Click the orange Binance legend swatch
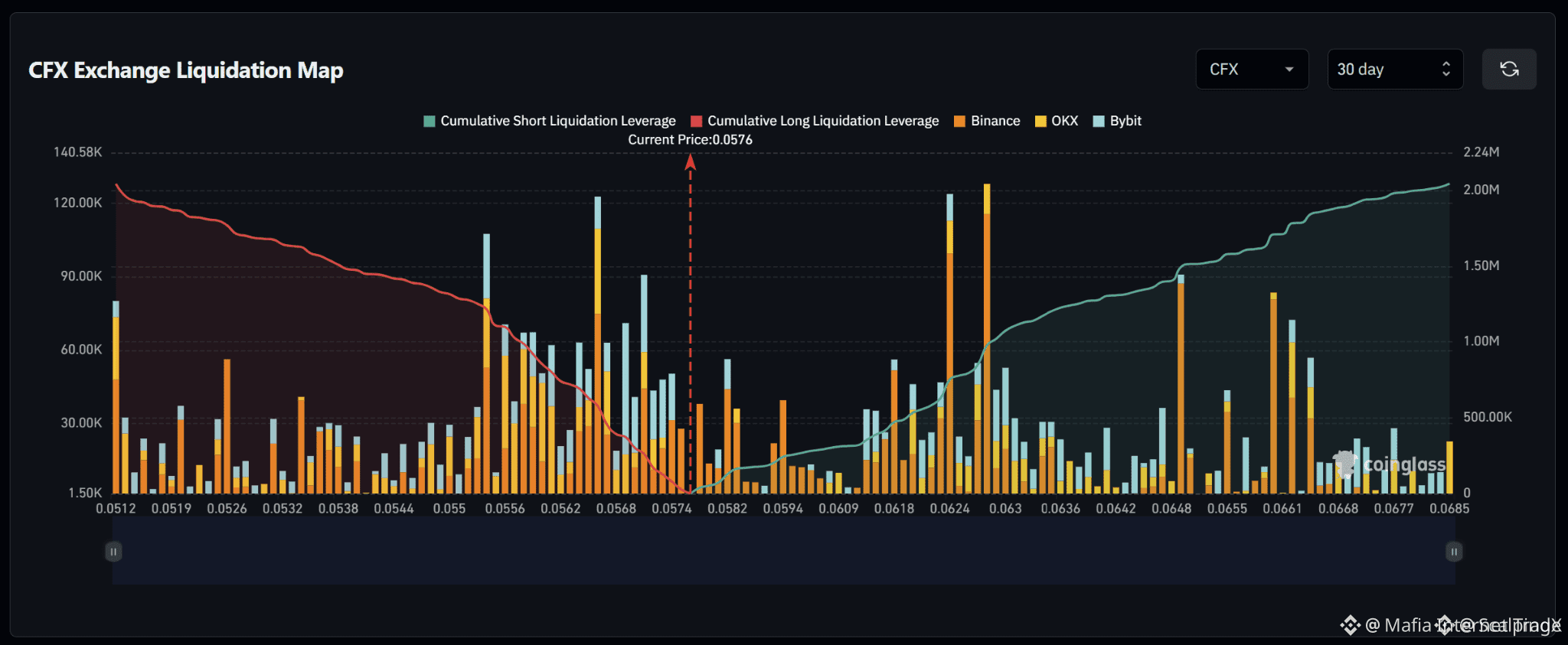The image size is (1568, 645). tap(959, 121)
